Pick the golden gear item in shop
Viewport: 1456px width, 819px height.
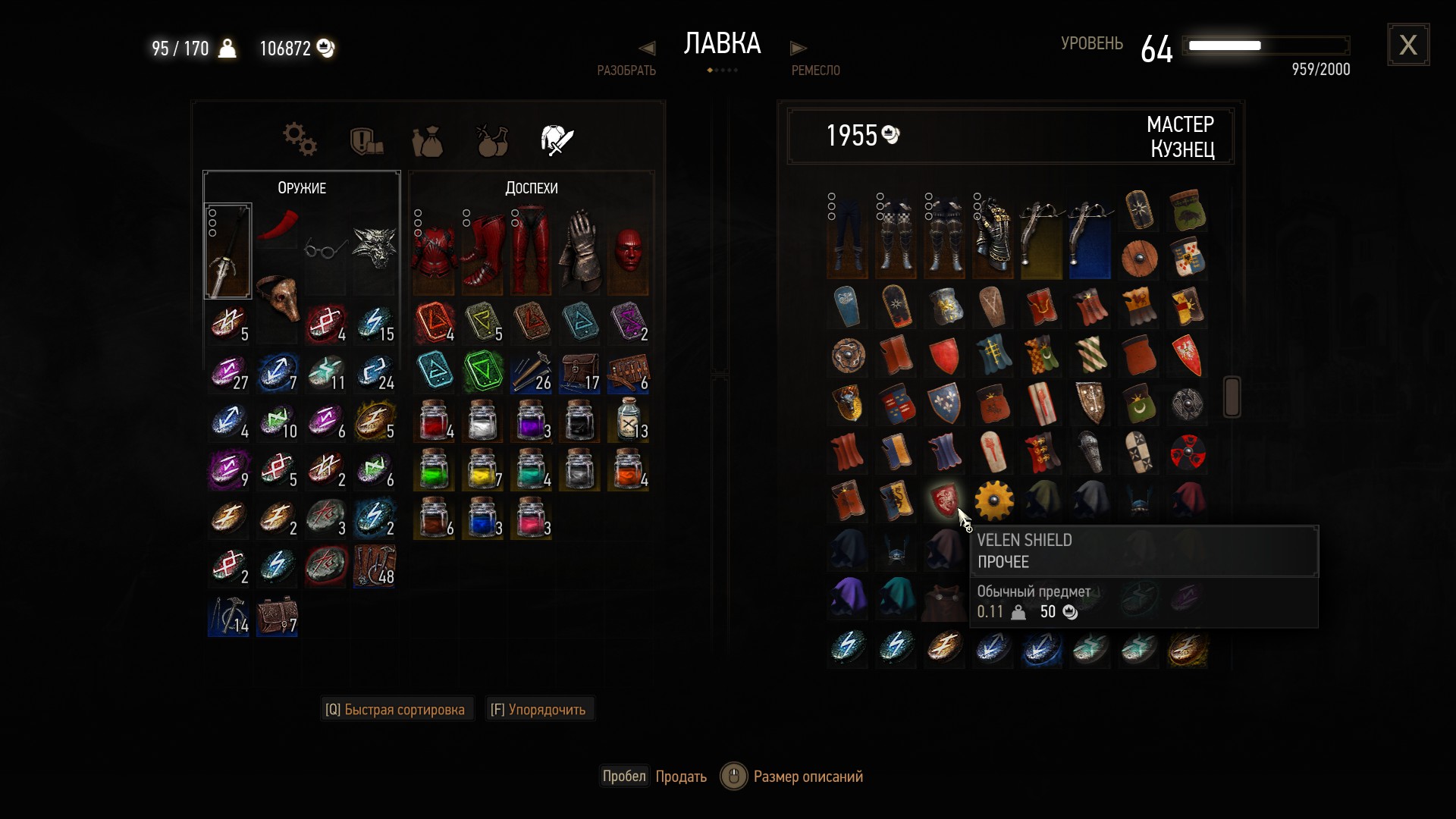pos(993,500)
